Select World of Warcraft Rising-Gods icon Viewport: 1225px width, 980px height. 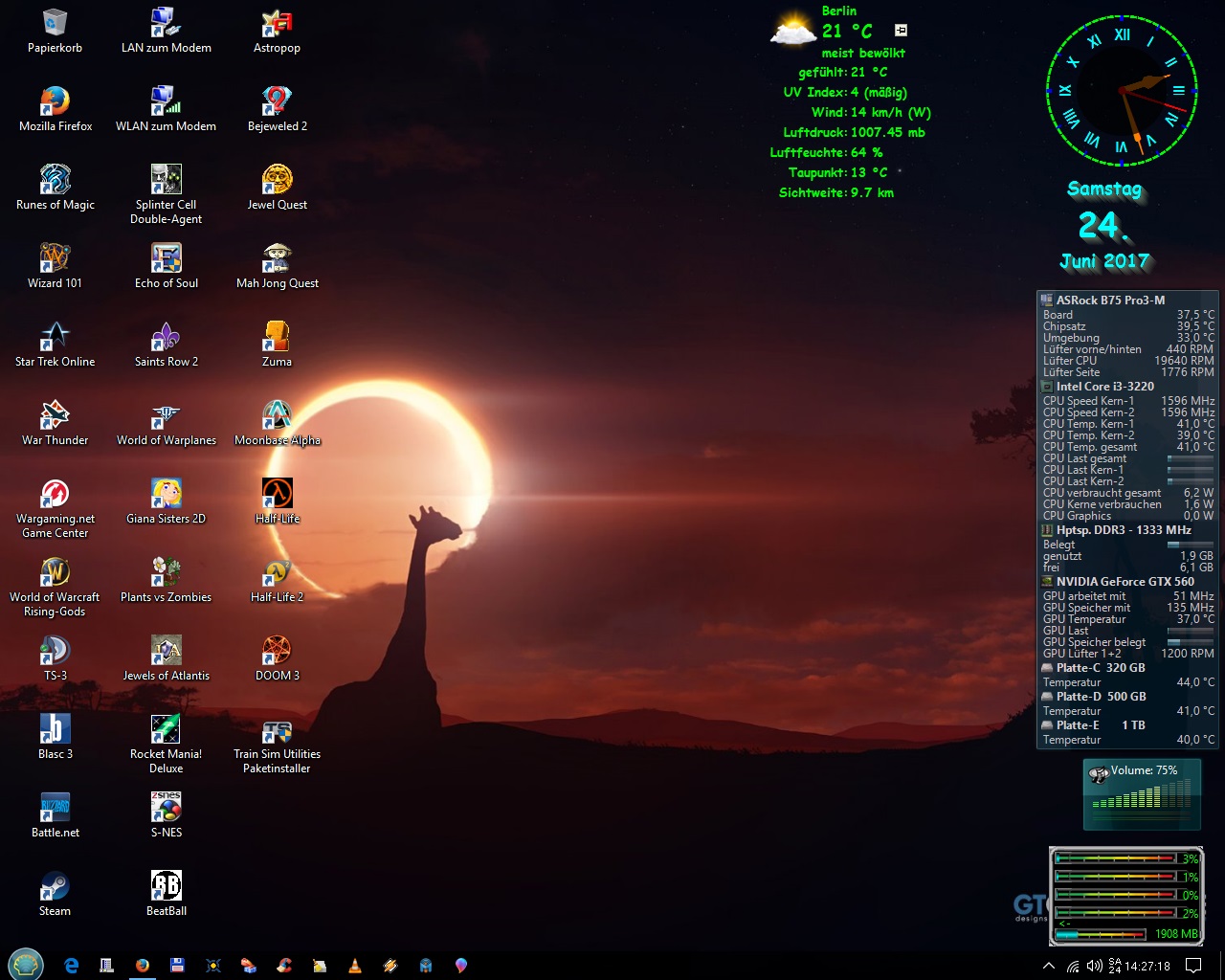[x=56, y=588]
